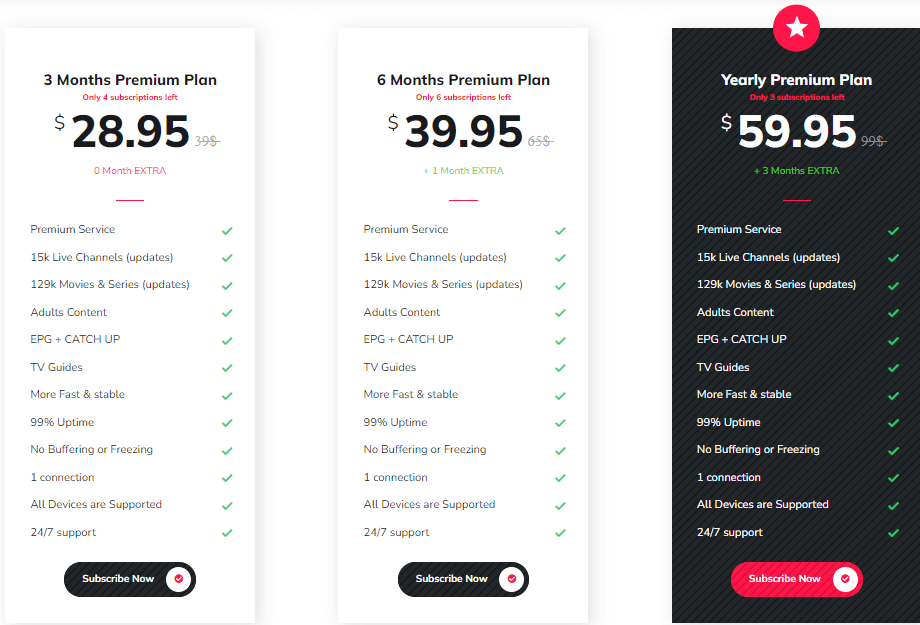Click check icon inside Yearly Subscribe button
This screenshot has height=625, width=920.
(x=845, y=579)
